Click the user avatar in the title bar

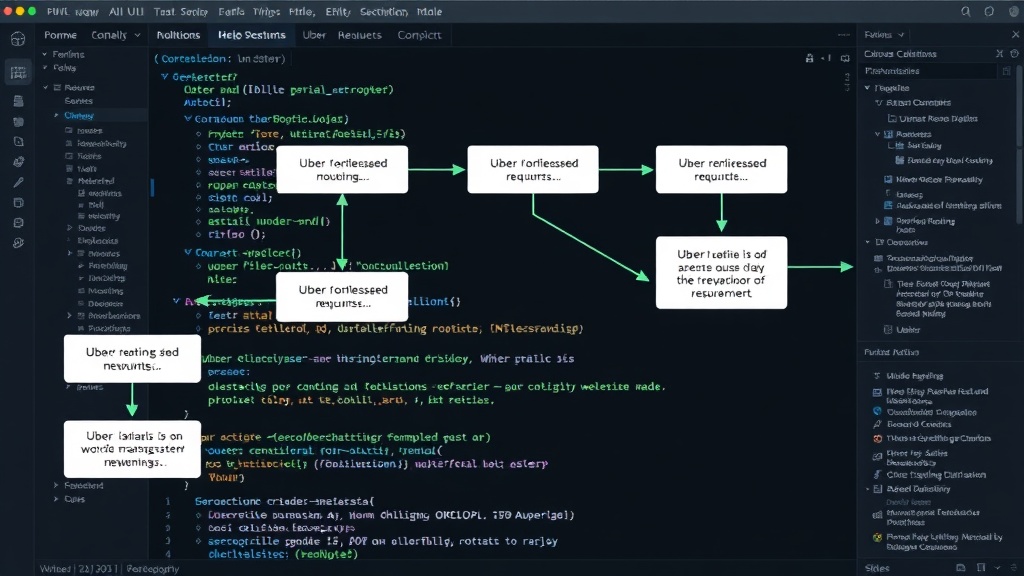(x=1013, y=12)
